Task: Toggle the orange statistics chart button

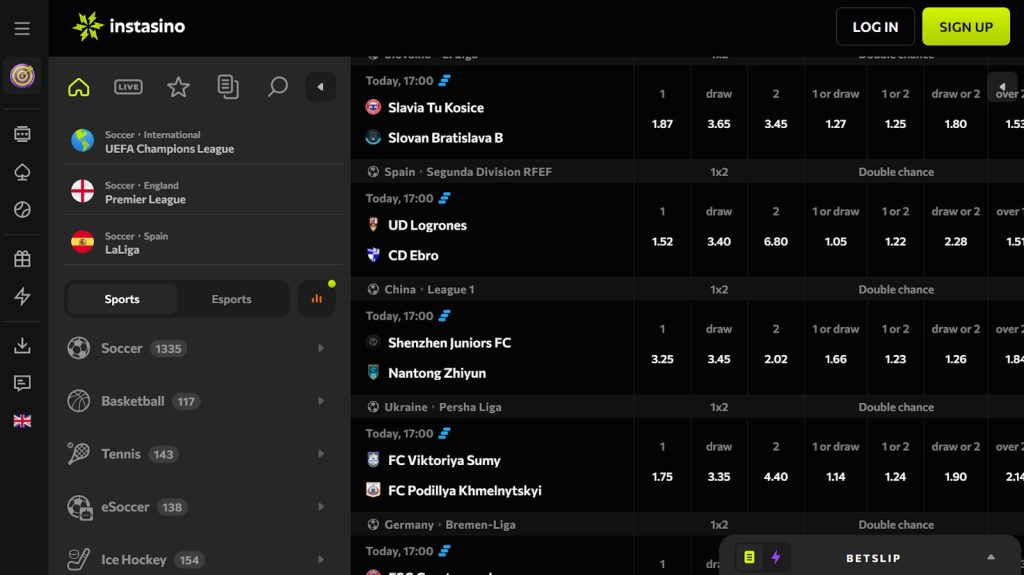Action: coord(316,299)
